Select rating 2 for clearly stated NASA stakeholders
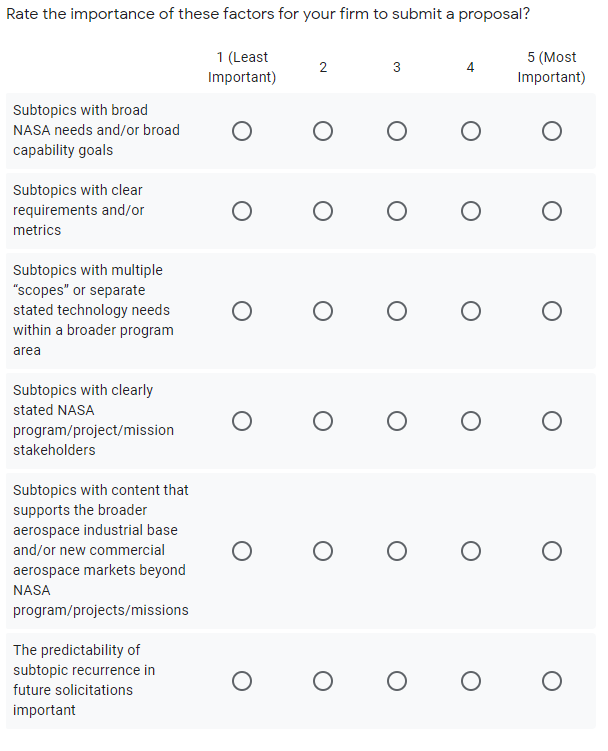The image size is (608, 751). point(322,421)
